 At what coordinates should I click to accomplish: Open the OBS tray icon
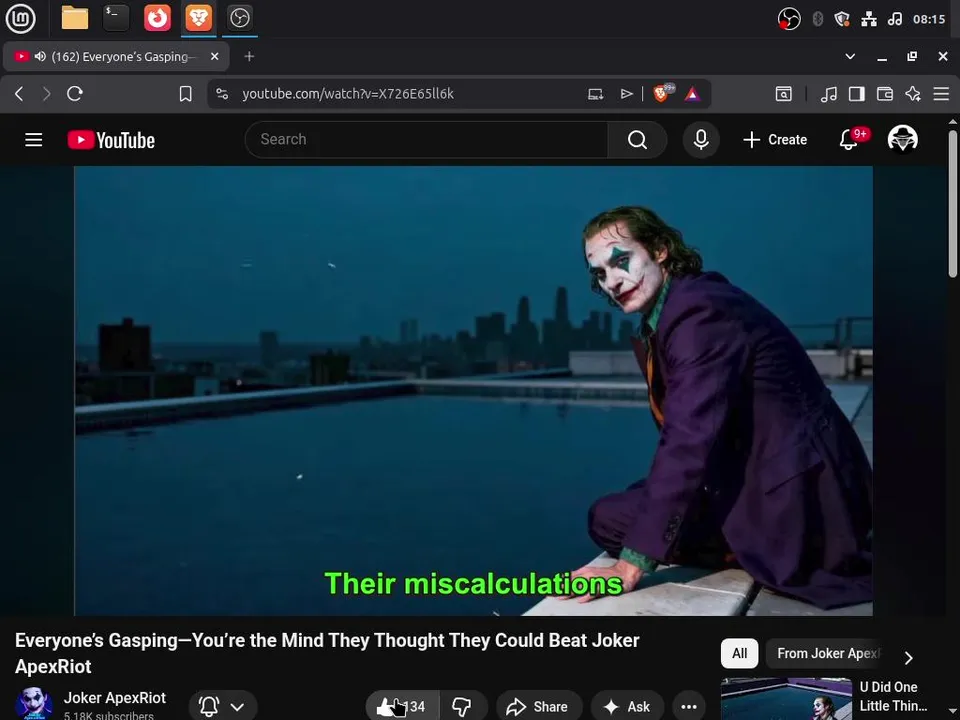click(x=789, y=19)
